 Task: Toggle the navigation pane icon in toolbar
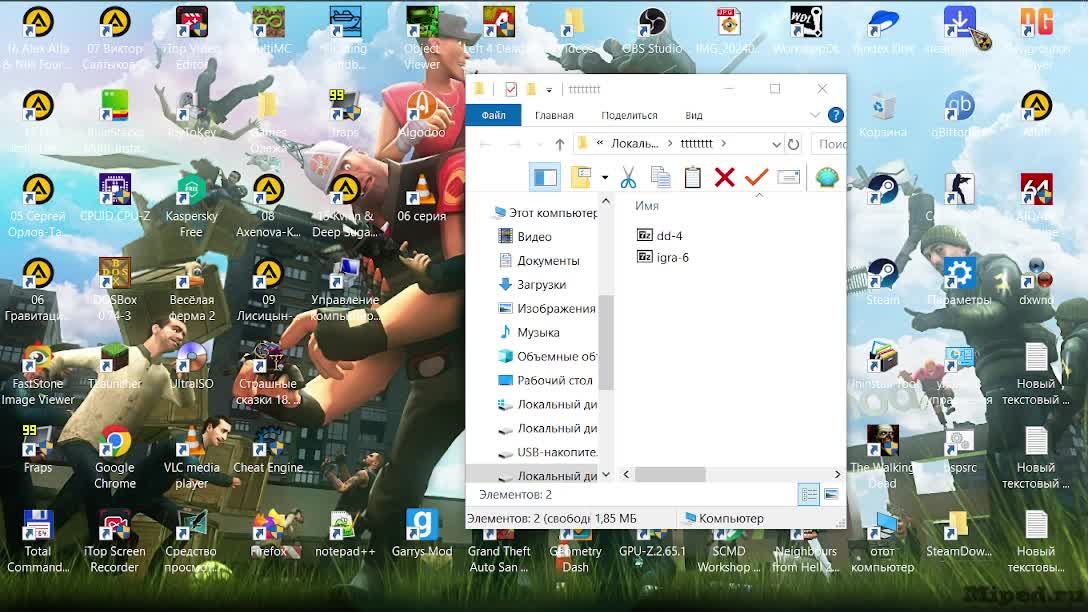click(545, 178)
